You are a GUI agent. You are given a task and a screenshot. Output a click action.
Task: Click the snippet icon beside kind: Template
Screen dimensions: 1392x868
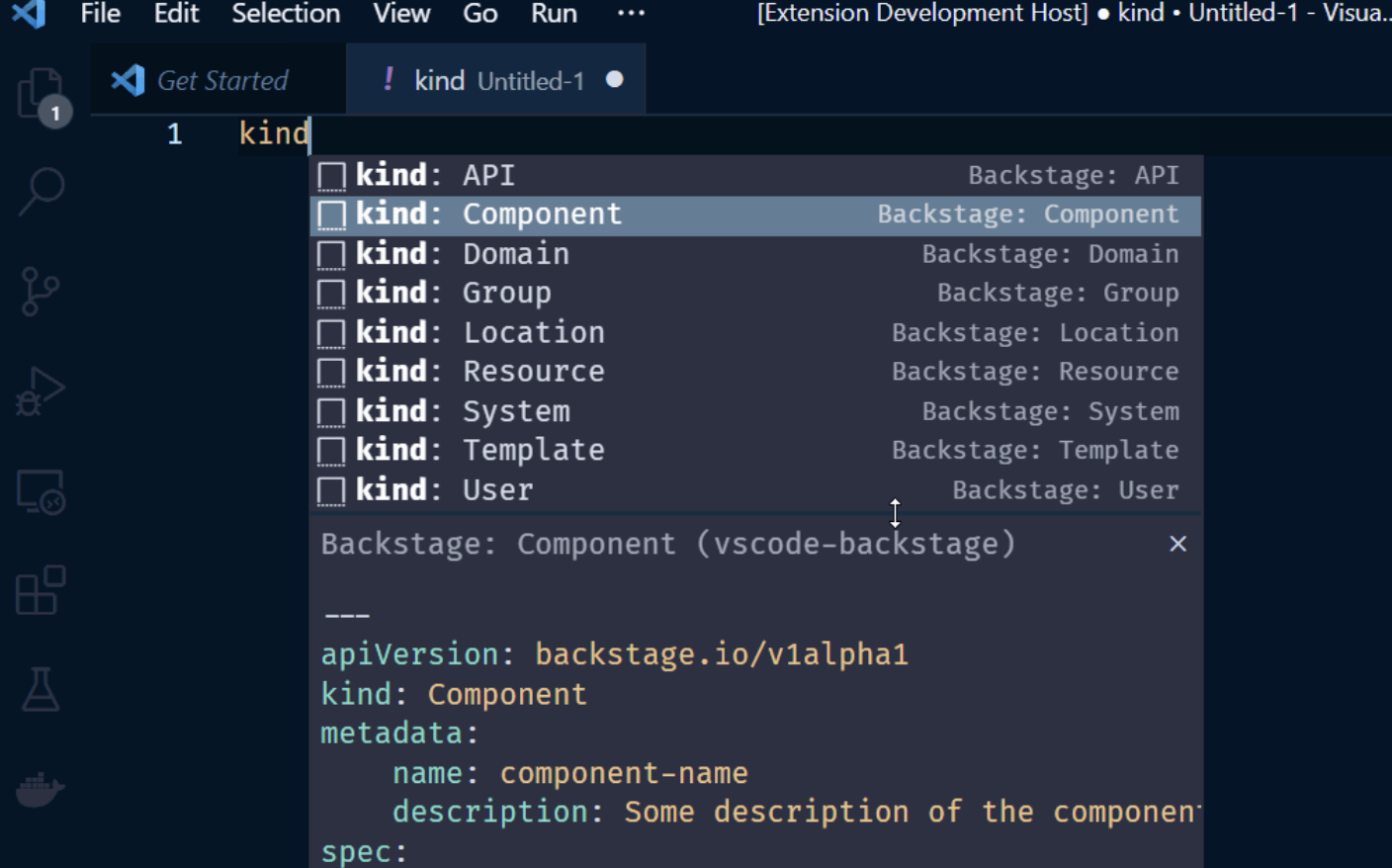click(x=331, y=451)
